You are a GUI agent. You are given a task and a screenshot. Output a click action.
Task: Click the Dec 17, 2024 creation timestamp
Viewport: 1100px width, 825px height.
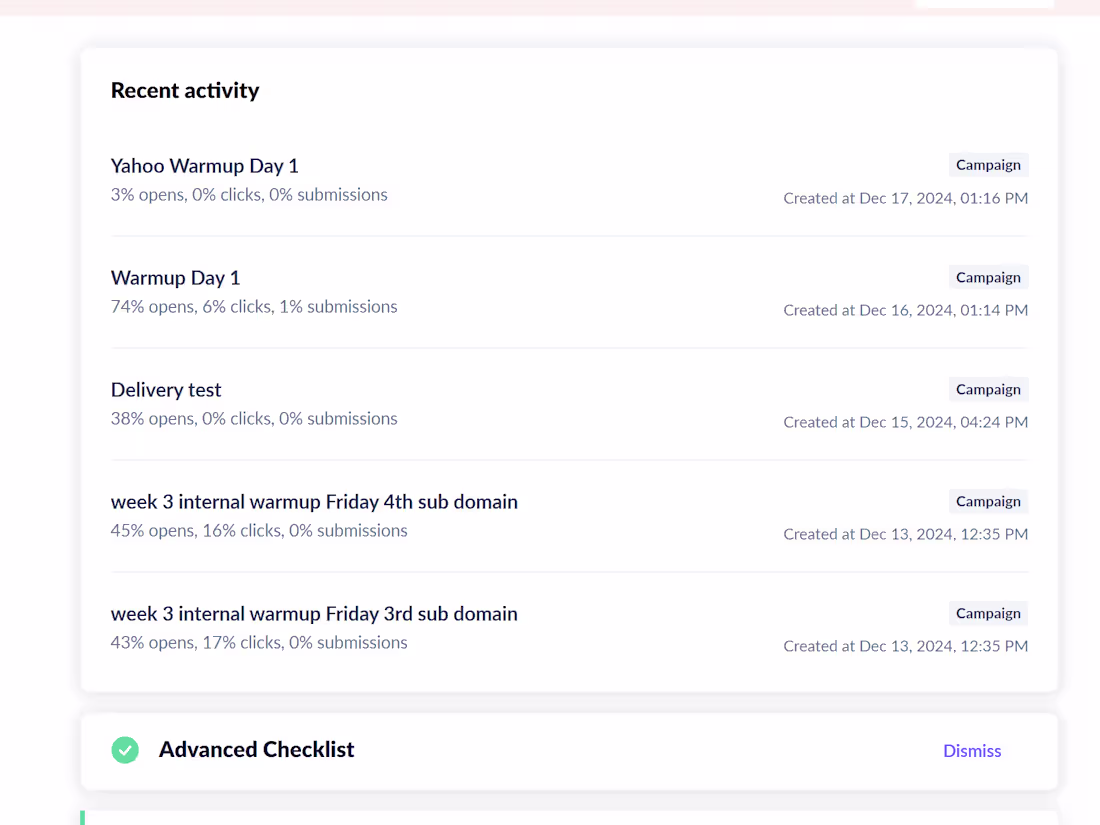tap(905, 198)
